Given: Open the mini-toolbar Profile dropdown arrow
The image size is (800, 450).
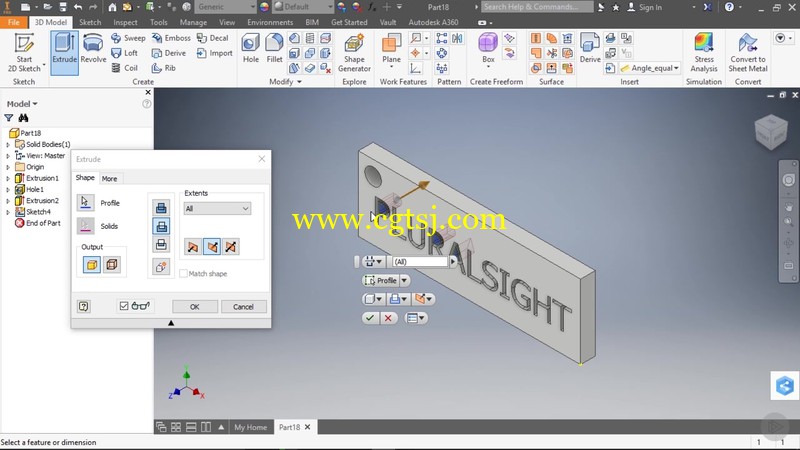Looking at the screenshot, I should click(x=404, y=280).
